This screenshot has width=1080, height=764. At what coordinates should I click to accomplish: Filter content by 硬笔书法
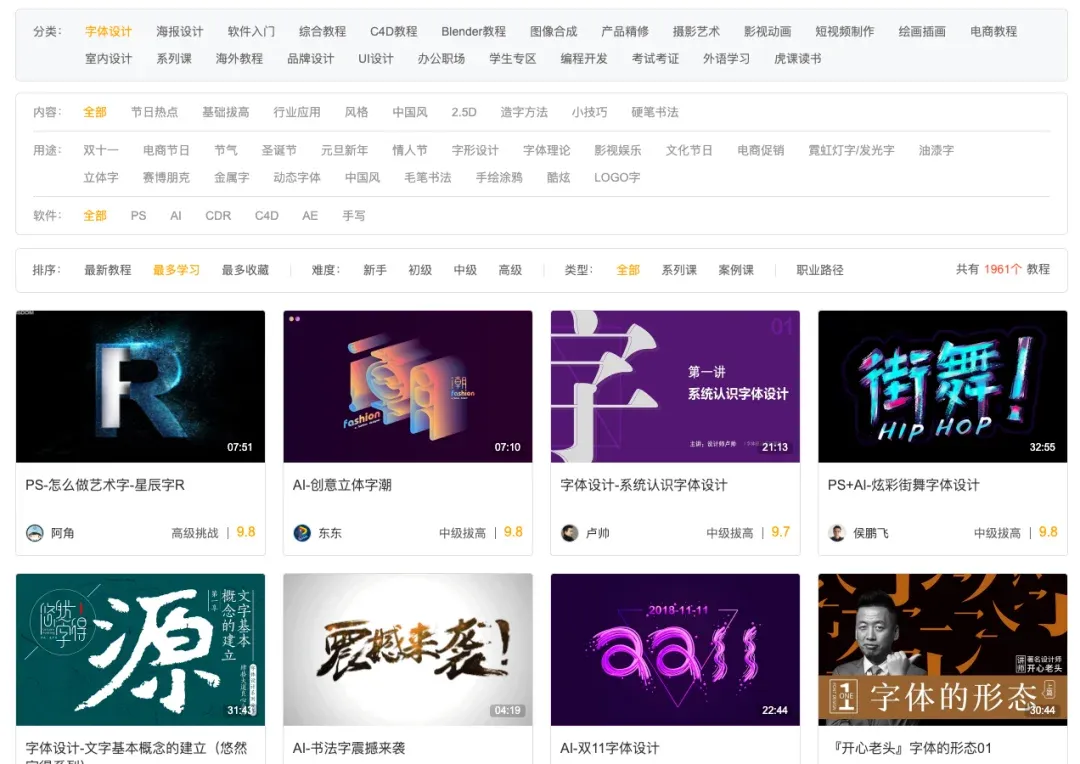[x=654, y=112]
